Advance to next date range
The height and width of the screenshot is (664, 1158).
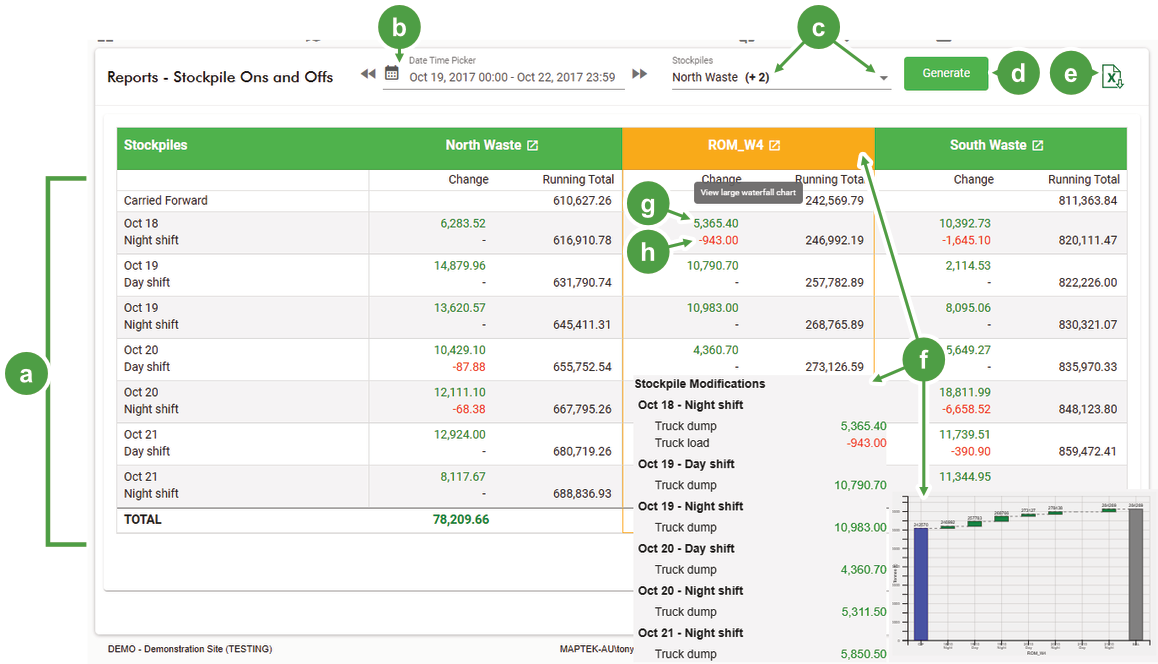point(640,74)
